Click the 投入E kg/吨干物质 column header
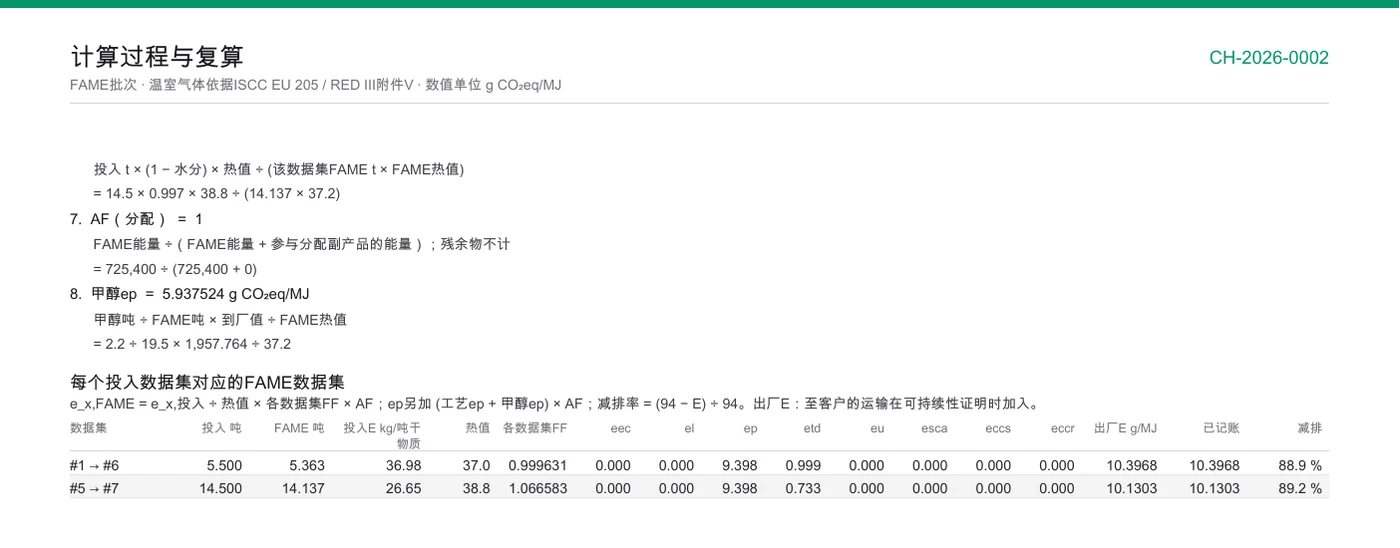This screenshot has height=548, width=1400. 382,435
